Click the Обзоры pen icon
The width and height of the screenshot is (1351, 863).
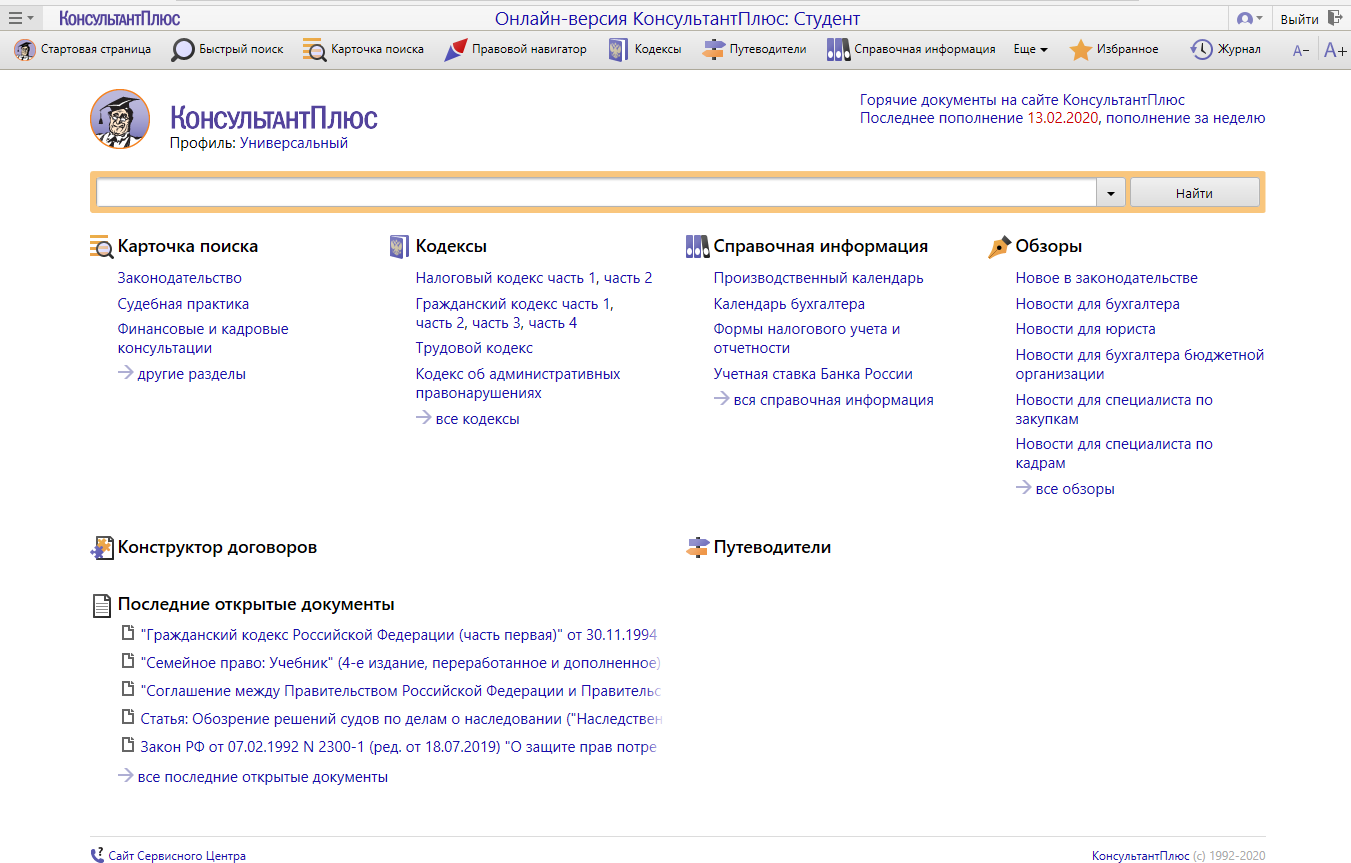point(999,247)
